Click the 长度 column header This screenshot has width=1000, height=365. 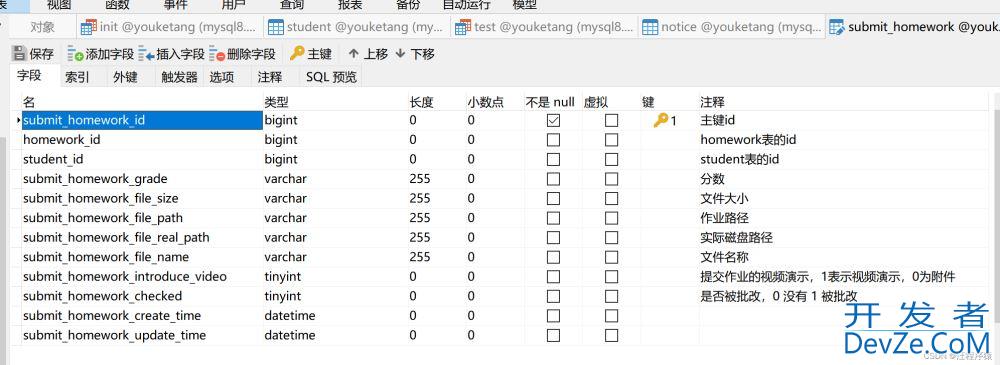coord(422,102)
